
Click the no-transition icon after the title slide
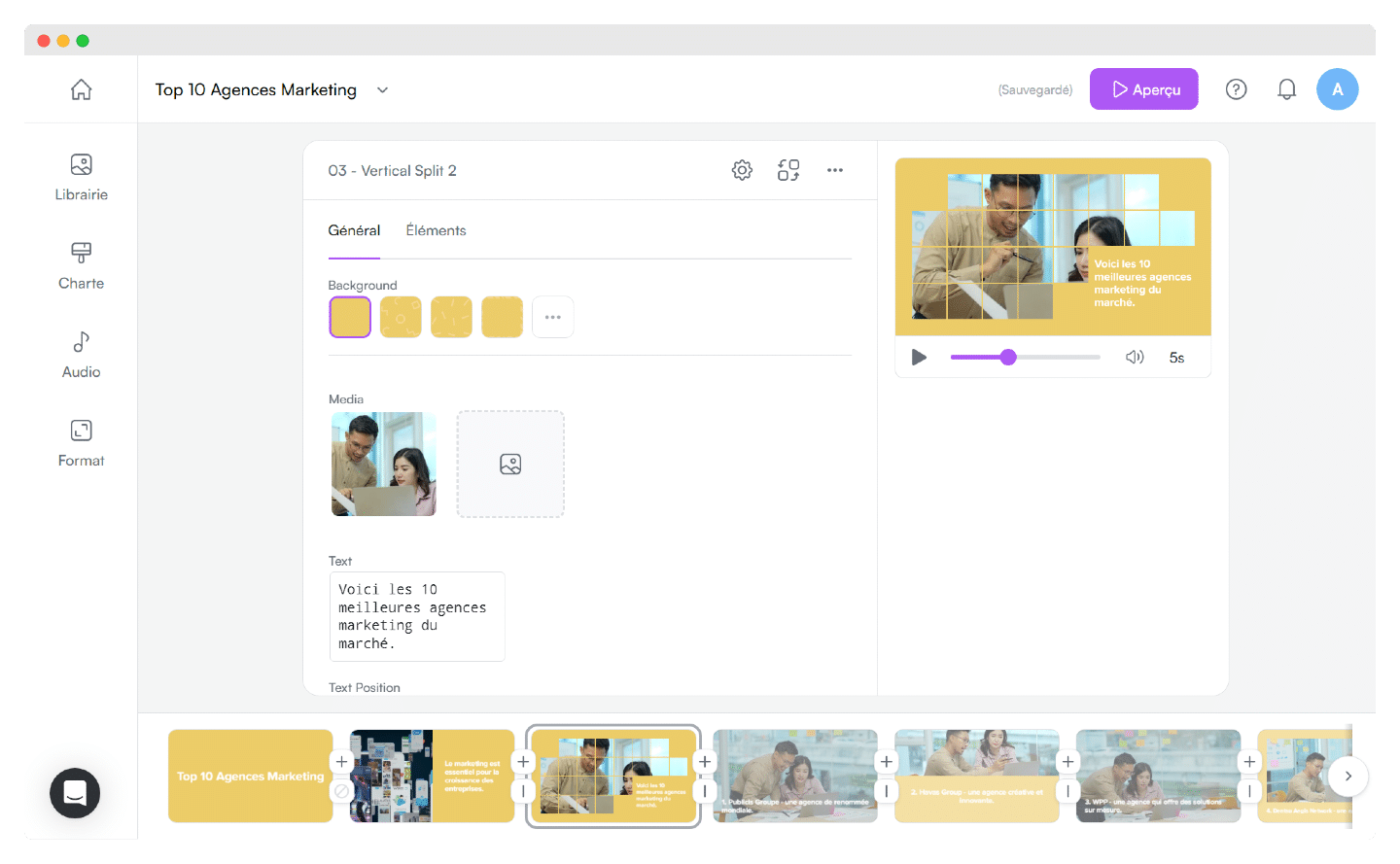341,791
